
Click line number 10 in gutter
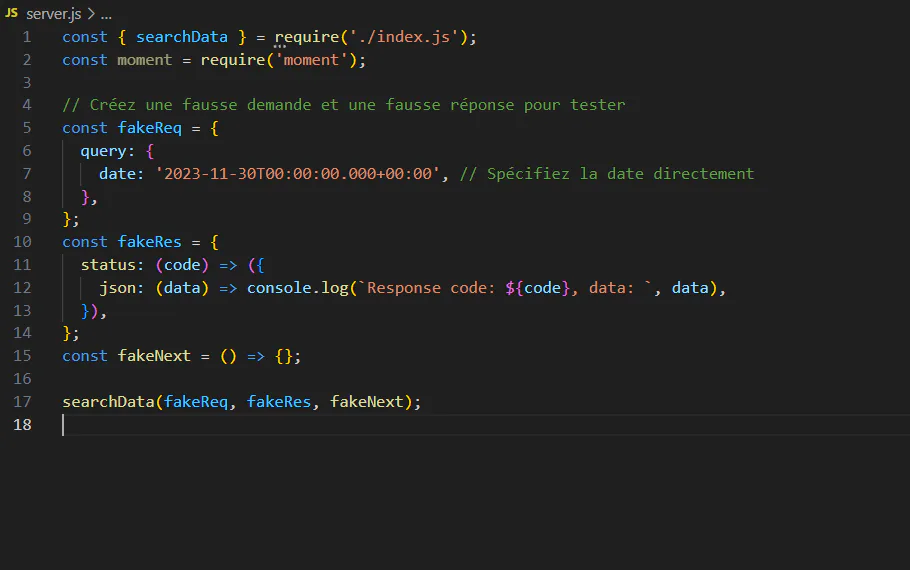(x=22, y=241)
